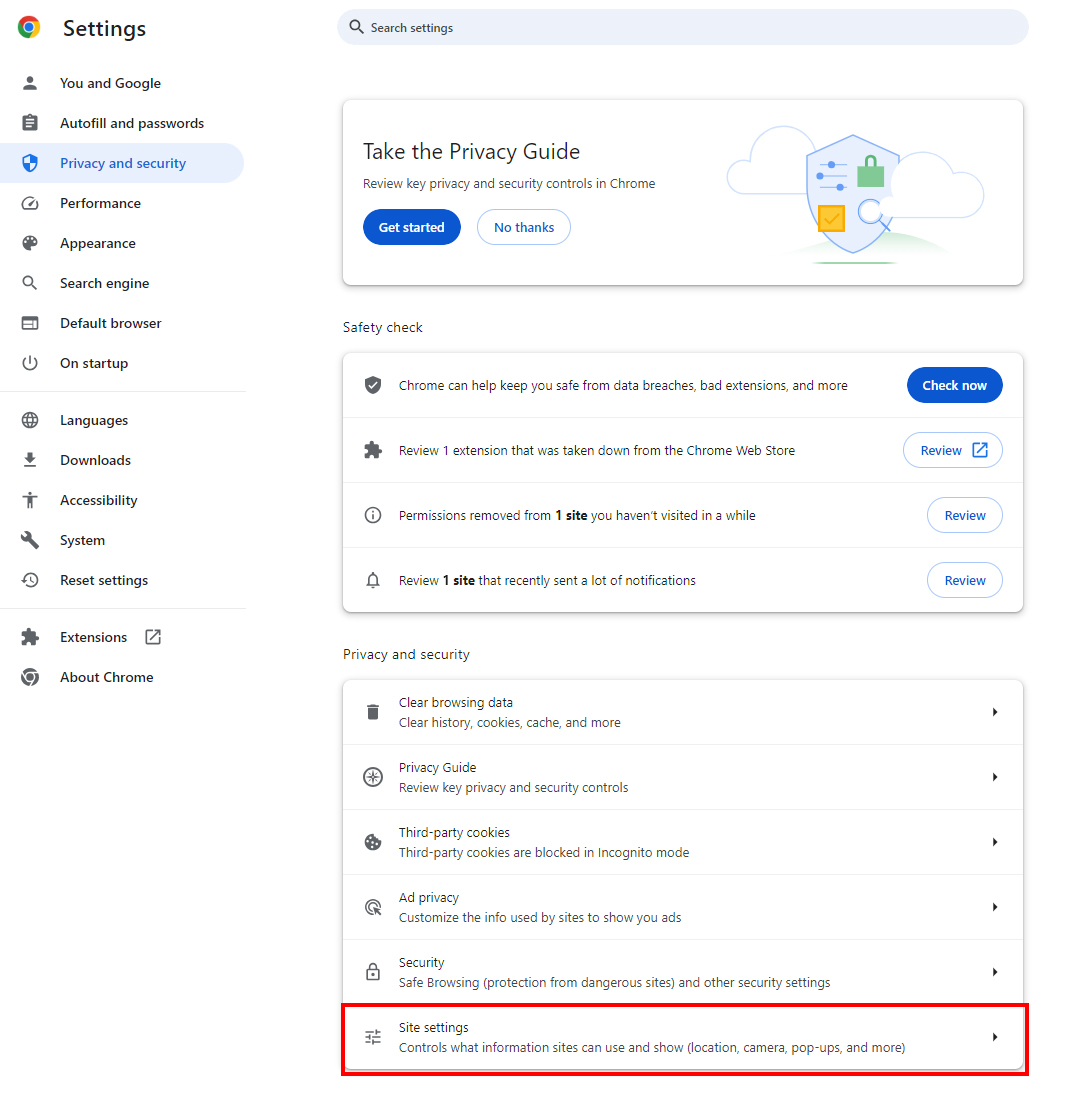
Task: Open the Default browser section
Action: [x=122, y=323]
